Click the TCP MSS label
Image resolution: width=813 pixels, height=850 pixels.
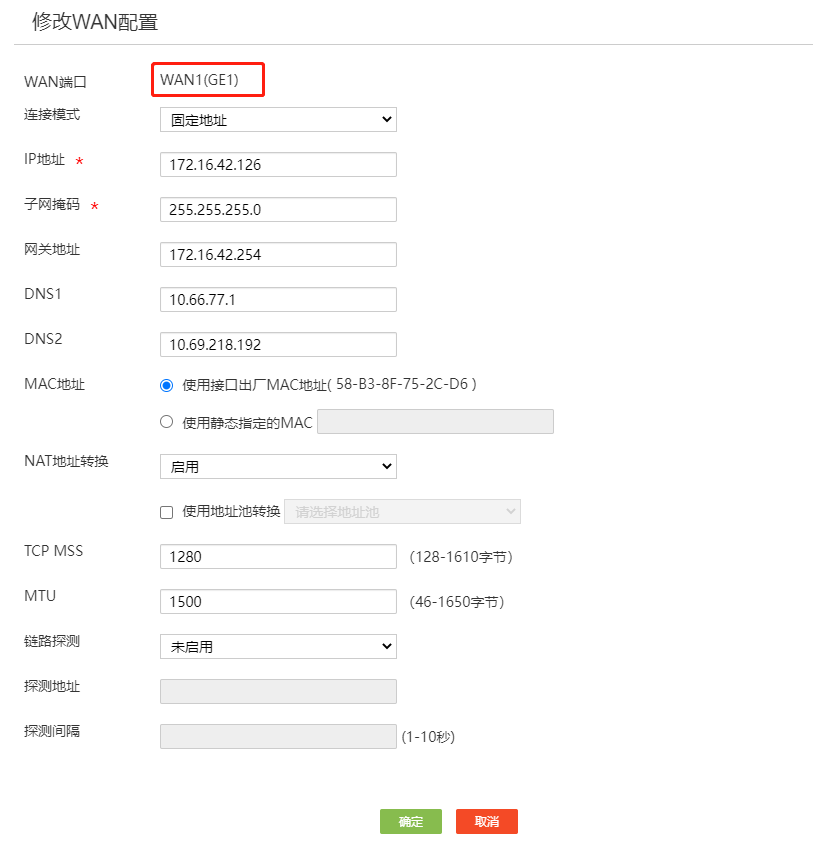pos(54,551)
